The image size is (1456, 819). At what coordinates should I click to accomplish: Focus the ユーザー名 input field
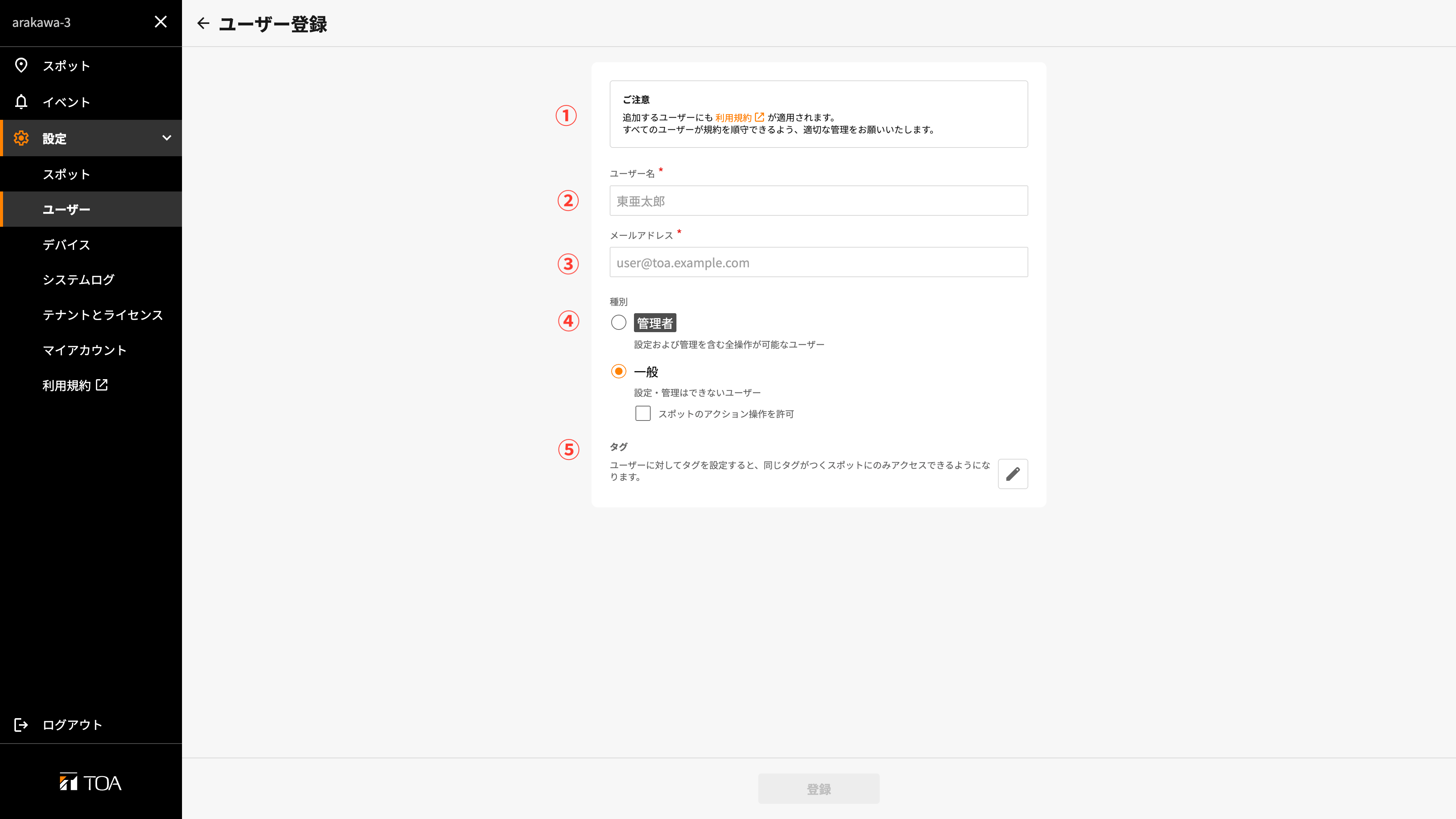click(819, 201)
